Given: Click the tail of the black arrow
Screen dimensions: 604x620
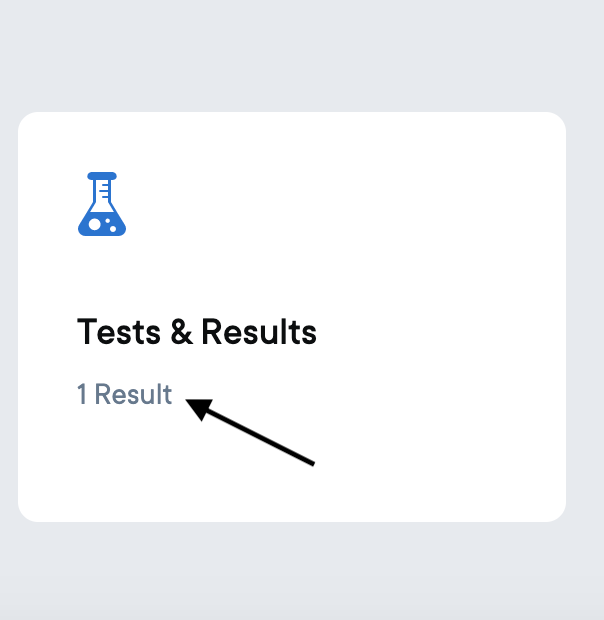Looking at the screenshot, I should pos(306,460).
